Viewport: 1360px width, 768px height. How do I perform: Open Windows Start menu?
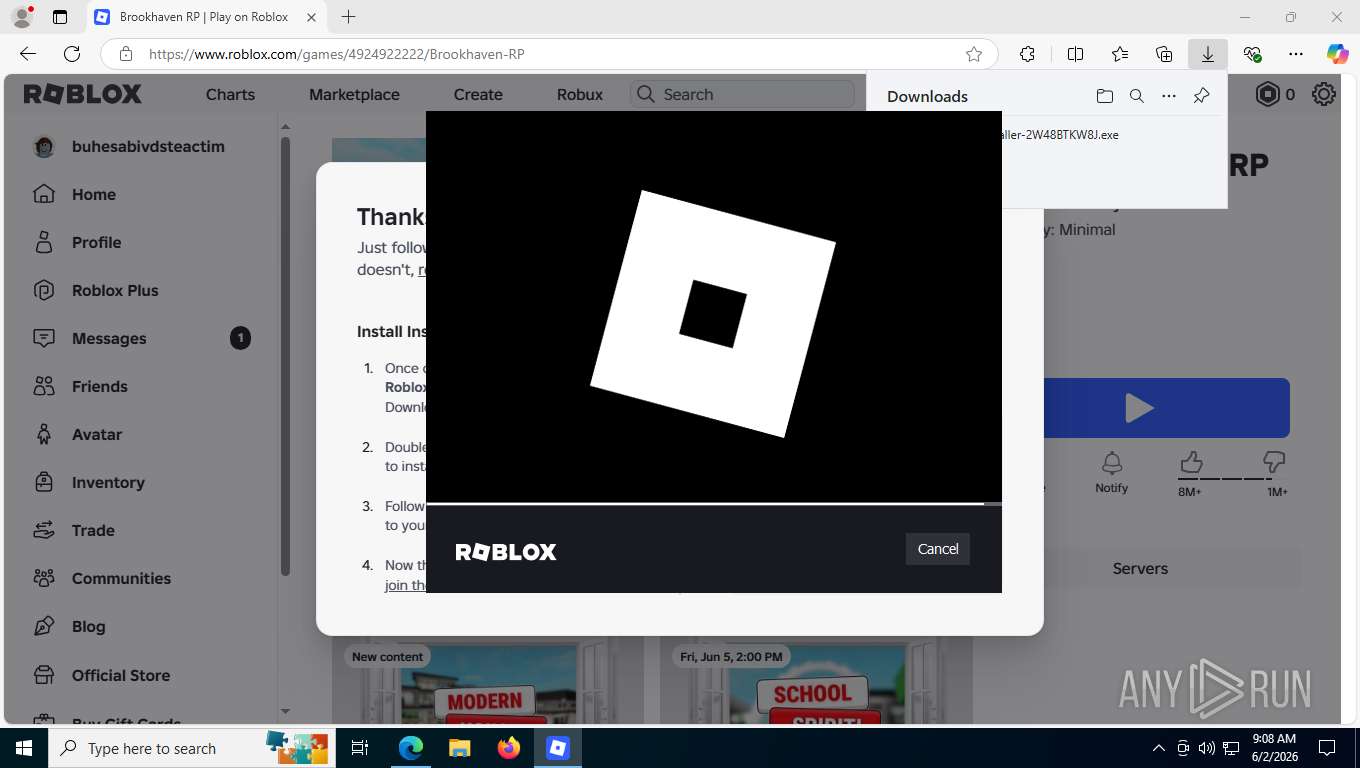click(x=24, y=748)
